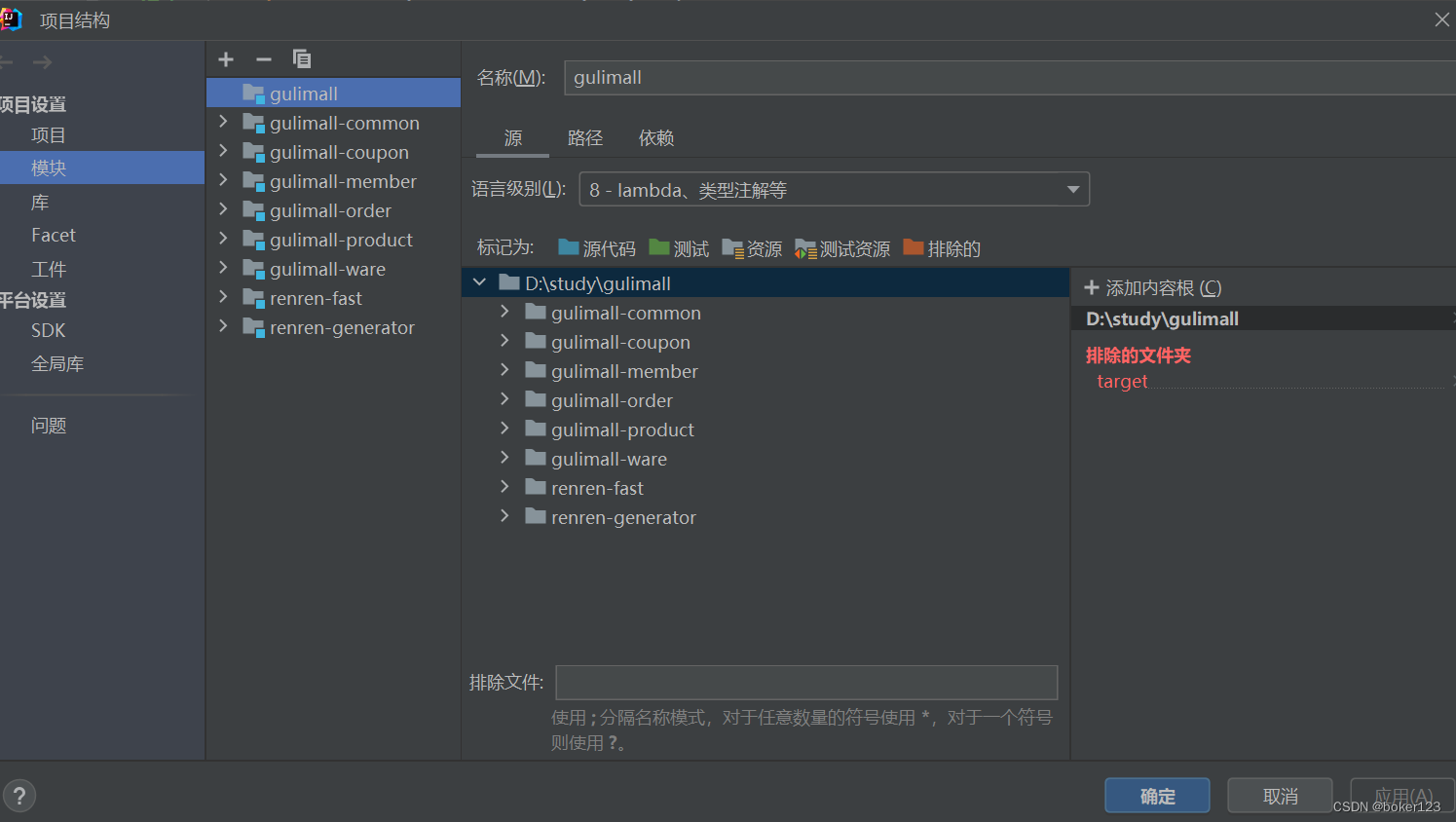This screenshot has height=822, width=1456.
Task: Click the help question mark icon
Action: 19,796
